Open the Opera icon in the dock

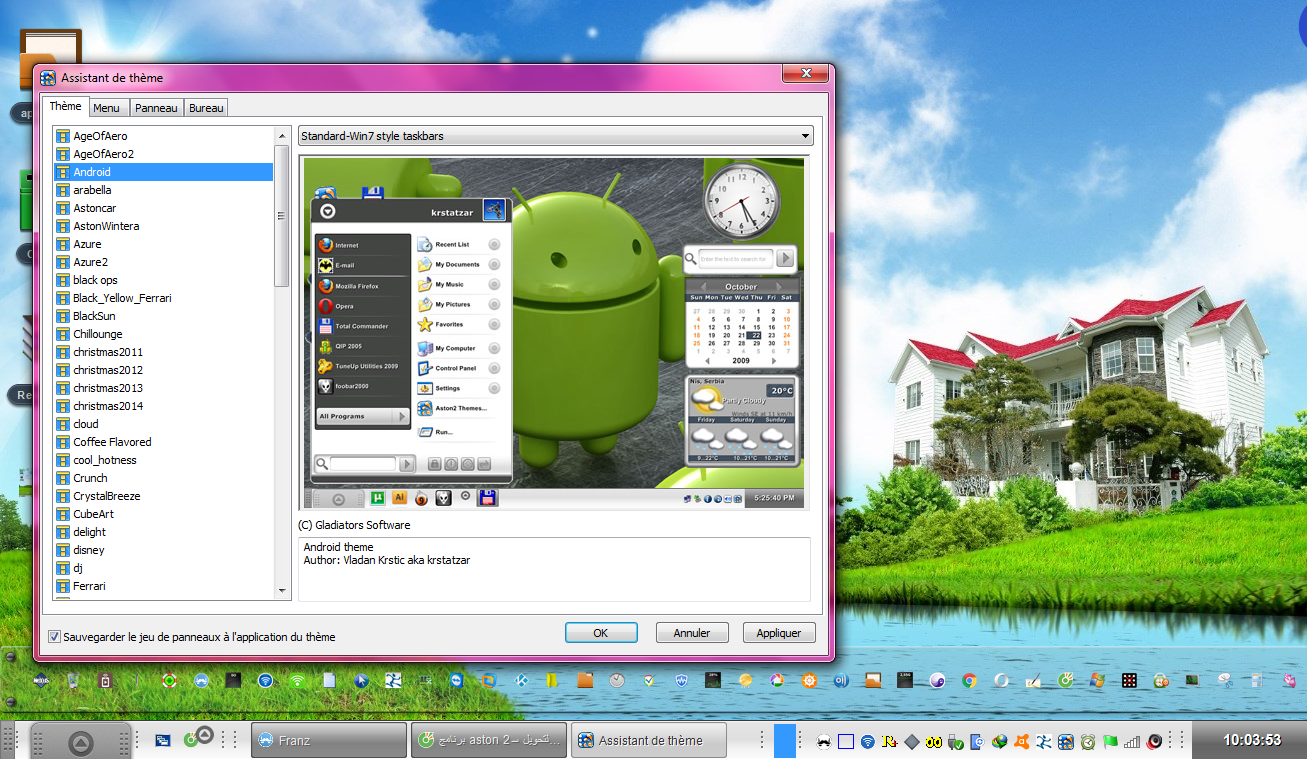pos(1001,680)
